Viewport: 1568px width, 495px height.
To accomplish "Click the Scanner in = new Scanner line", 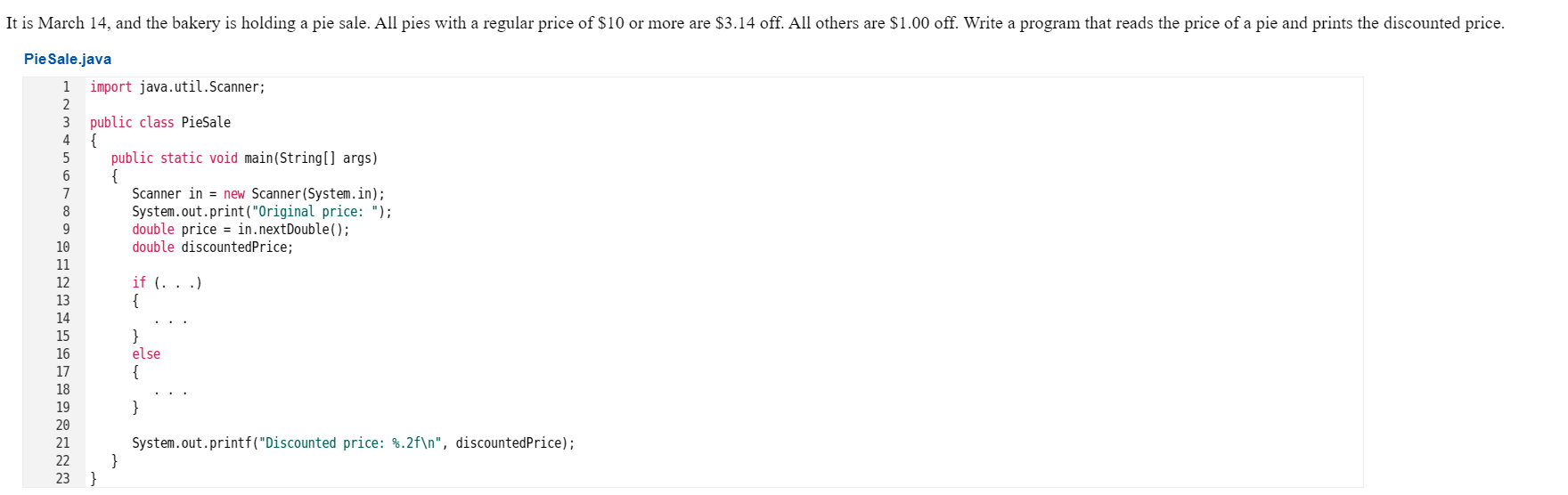I will pos(258,194).
